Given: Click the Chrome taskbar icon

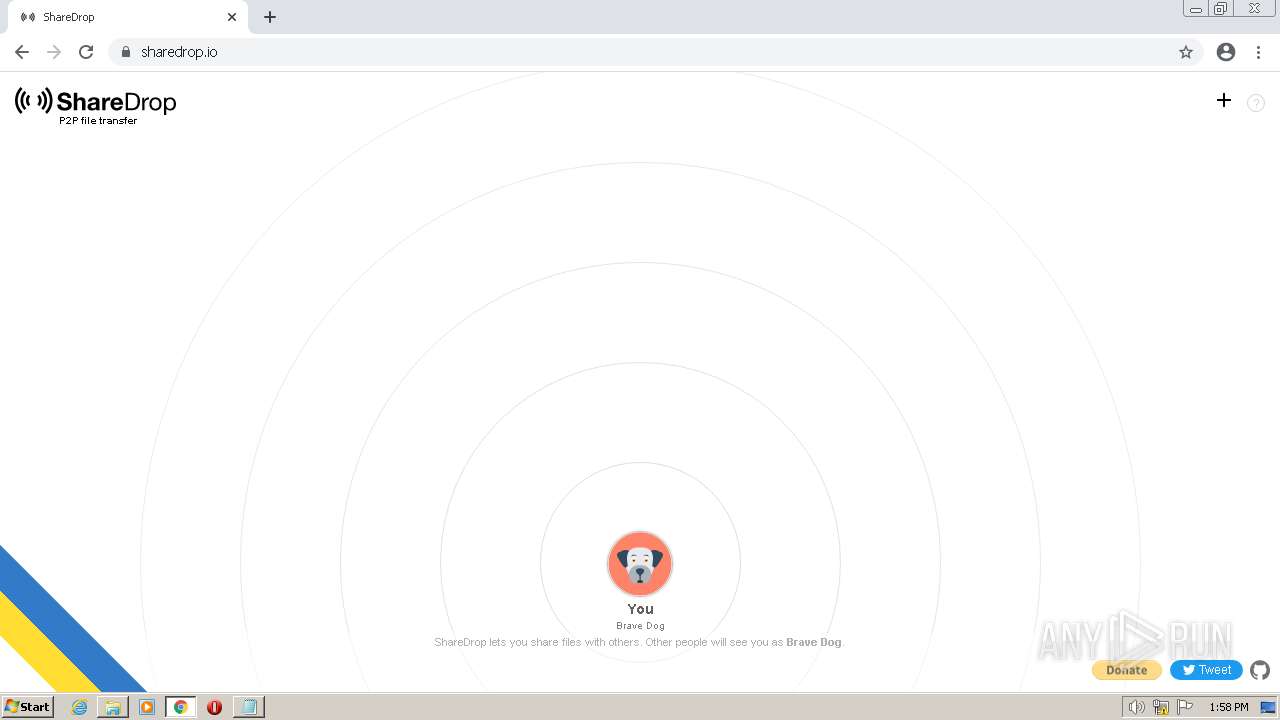Looking at the screenshot, I should coord(181,707).
